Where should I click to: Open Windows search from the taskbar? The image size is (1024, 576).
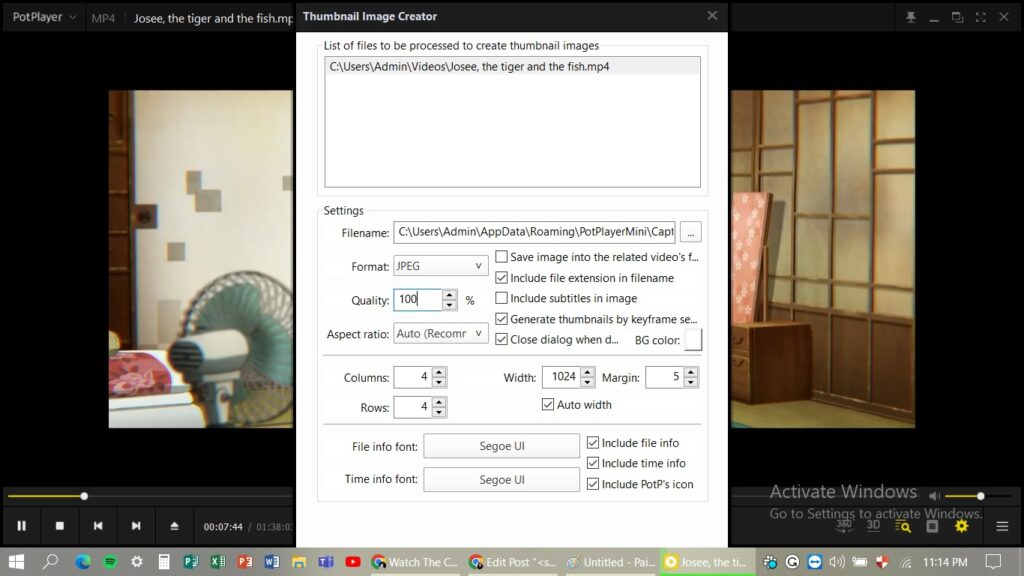(x=50, y=562)
